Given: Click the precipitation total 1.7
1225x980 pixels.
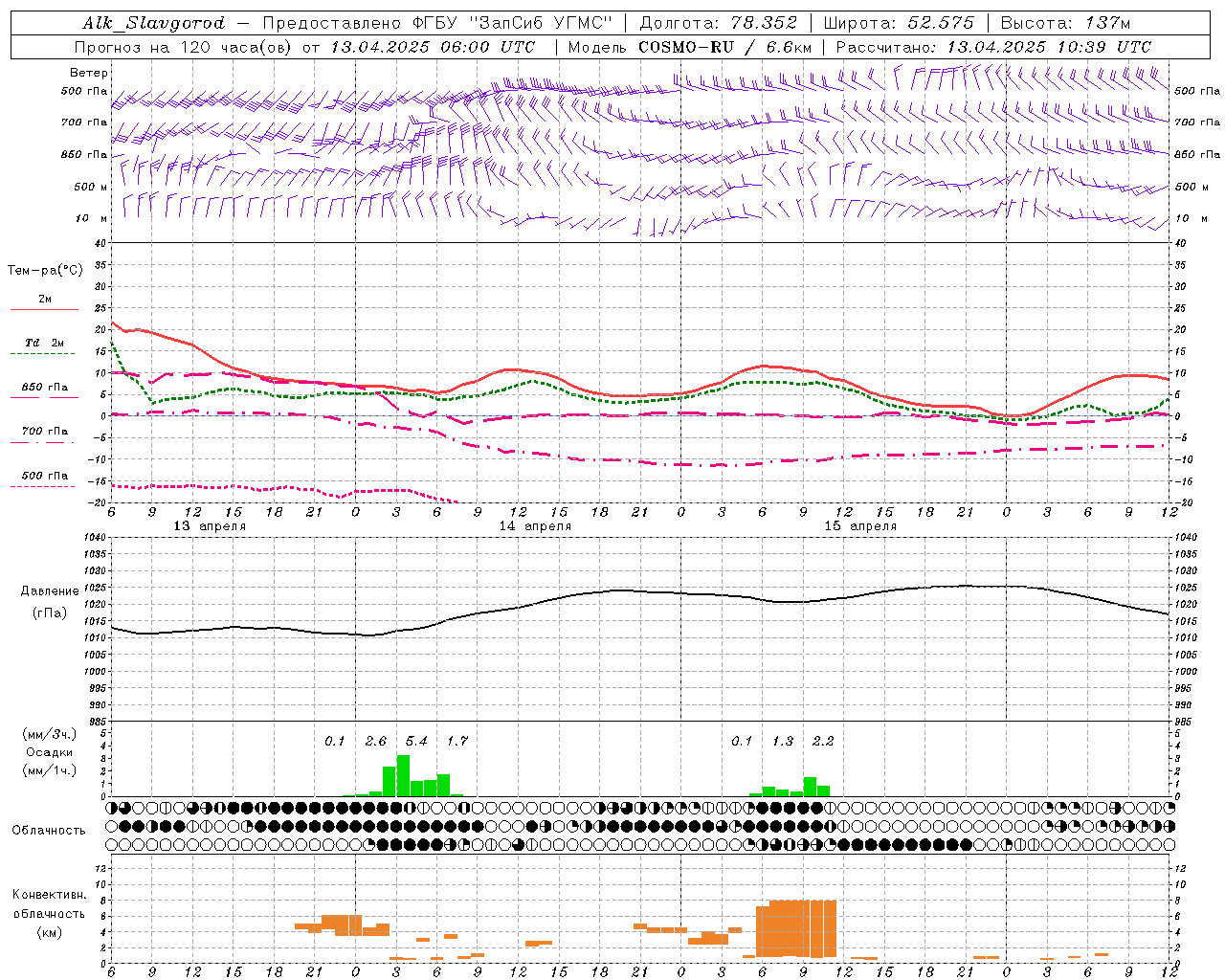Looking at the screenshot, I should 457,742.
